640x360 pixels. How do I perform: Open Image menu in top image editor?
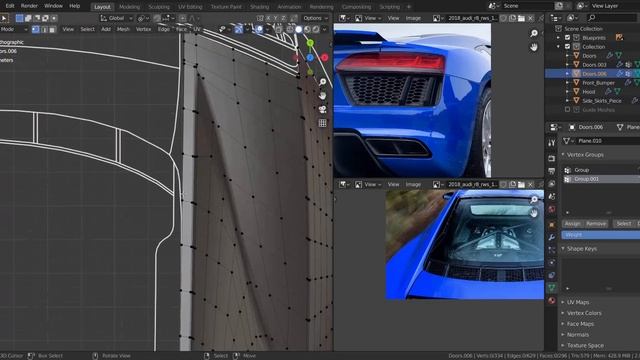click(413, 18)
